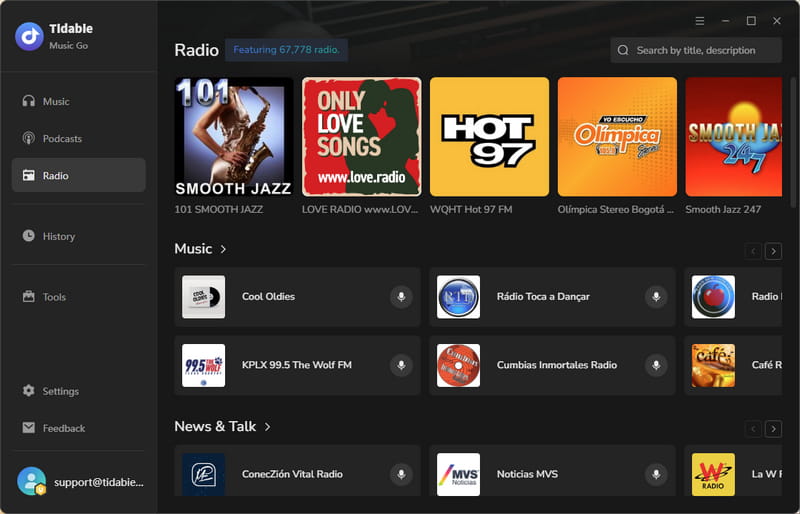This screenshot has width=800, height=514.
Task: Select the Radio sidebar item
Action: pos(79,175)
